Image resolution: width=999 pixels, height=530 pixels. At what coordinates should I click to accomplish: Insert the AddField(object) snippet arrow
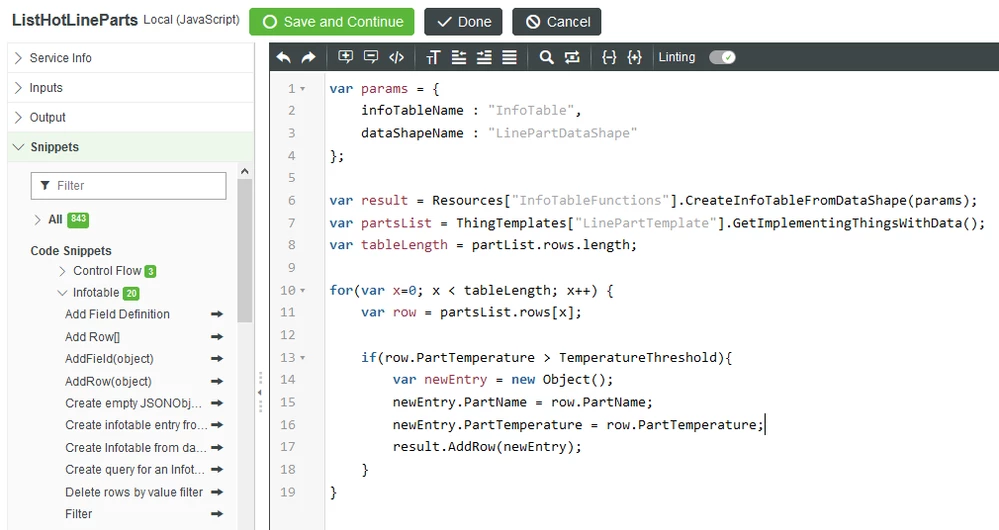[217, 359]
